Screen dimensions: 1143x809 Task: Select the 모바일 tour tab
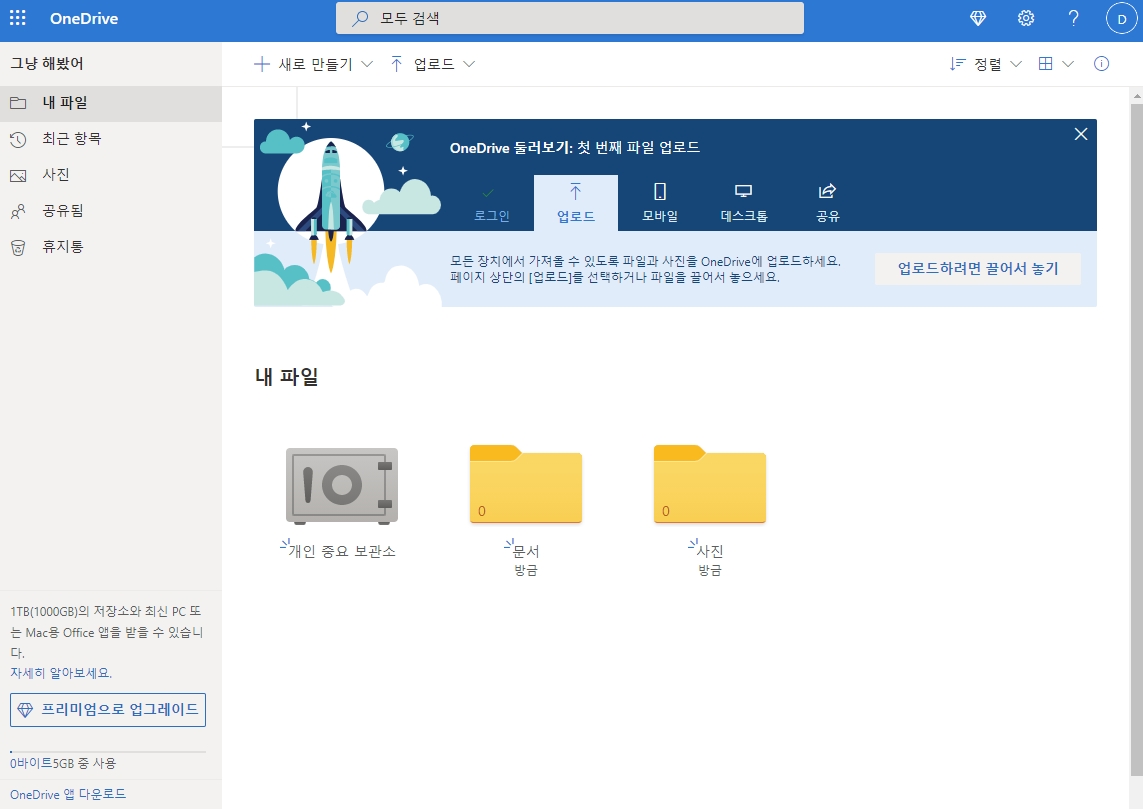pos(660,203)
